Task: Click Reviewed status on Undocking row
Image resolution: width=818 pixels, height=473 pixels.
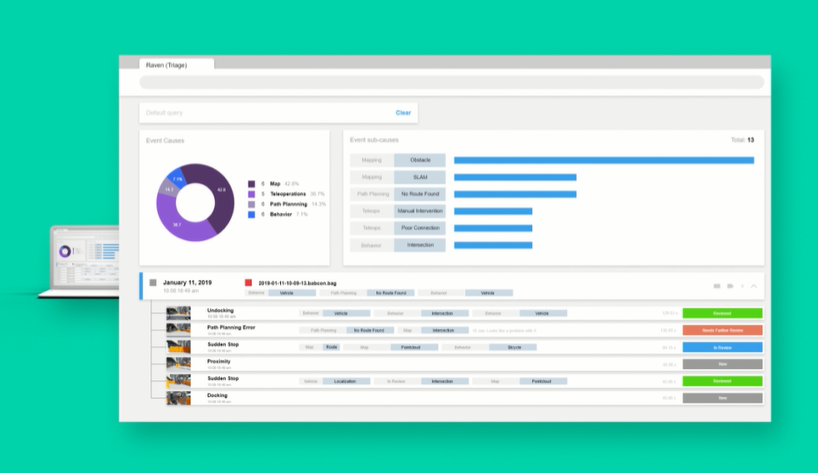Action: point(722,313)
